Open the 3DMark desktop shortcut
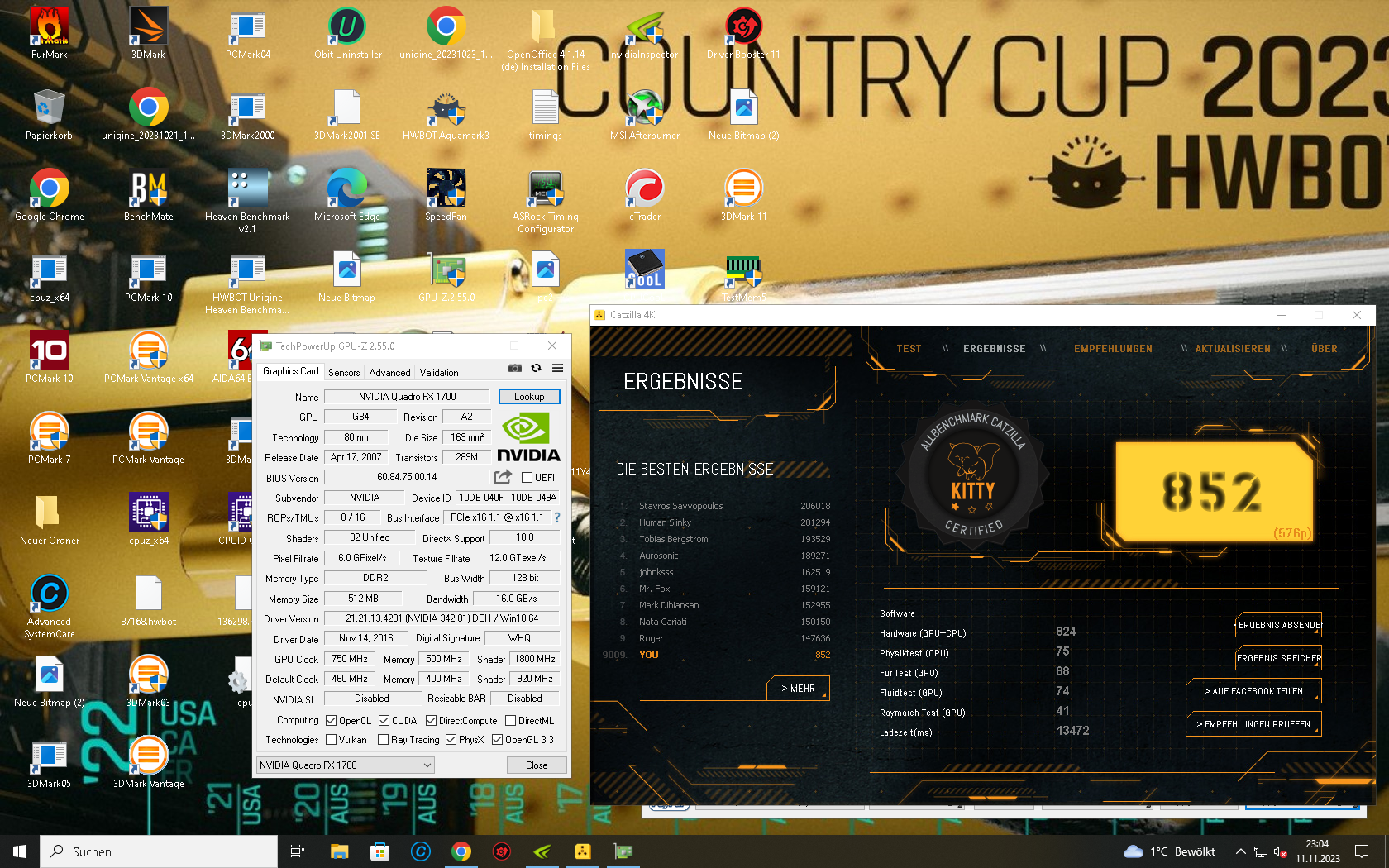1389x868 pixels. tap(149, 33)
